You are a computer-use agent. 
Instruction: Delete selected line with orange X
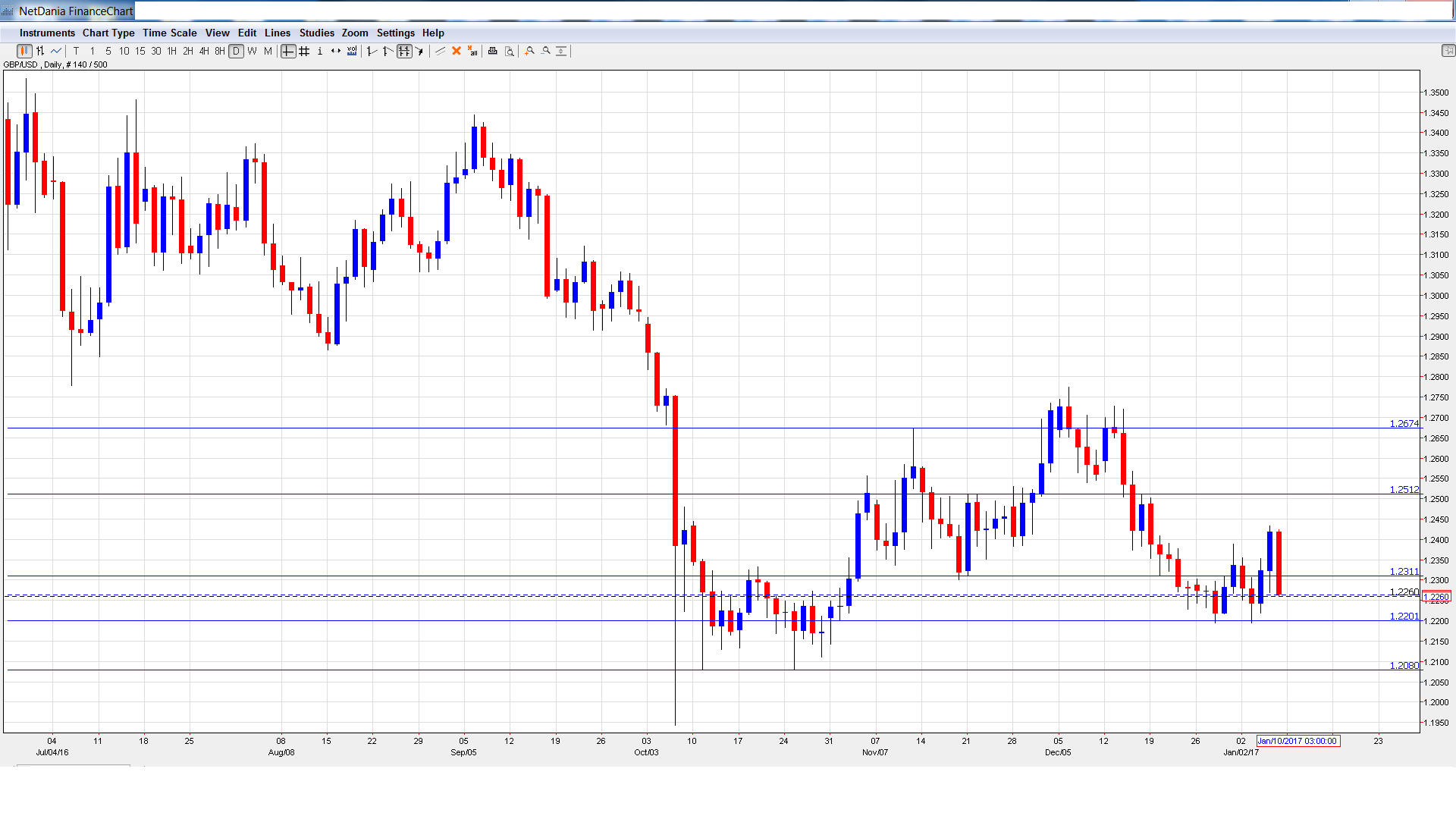pyautogui.click(x=457, y=52)
